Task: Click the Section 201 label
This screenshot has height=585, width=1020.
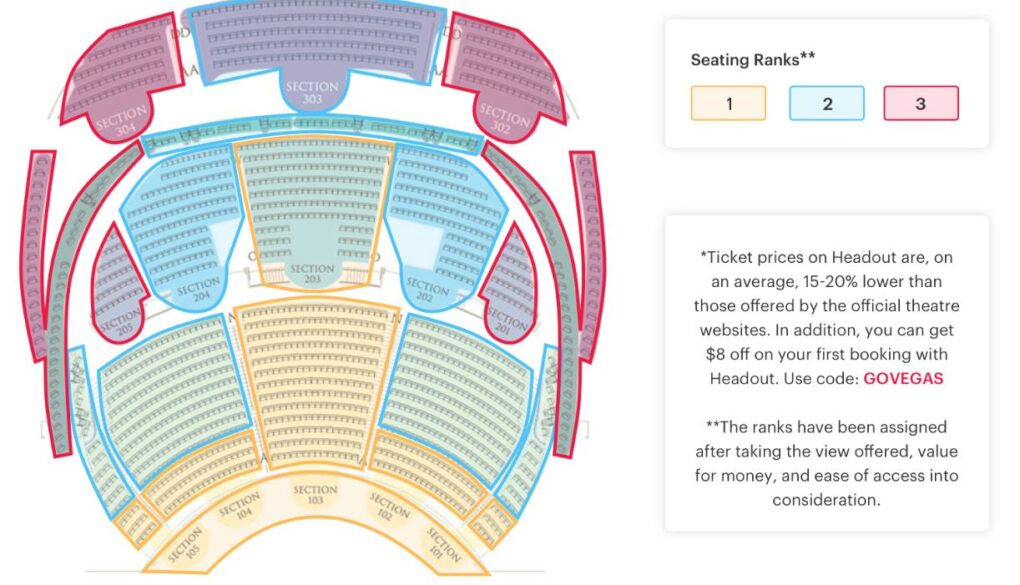Action: [x=506, y=321]
